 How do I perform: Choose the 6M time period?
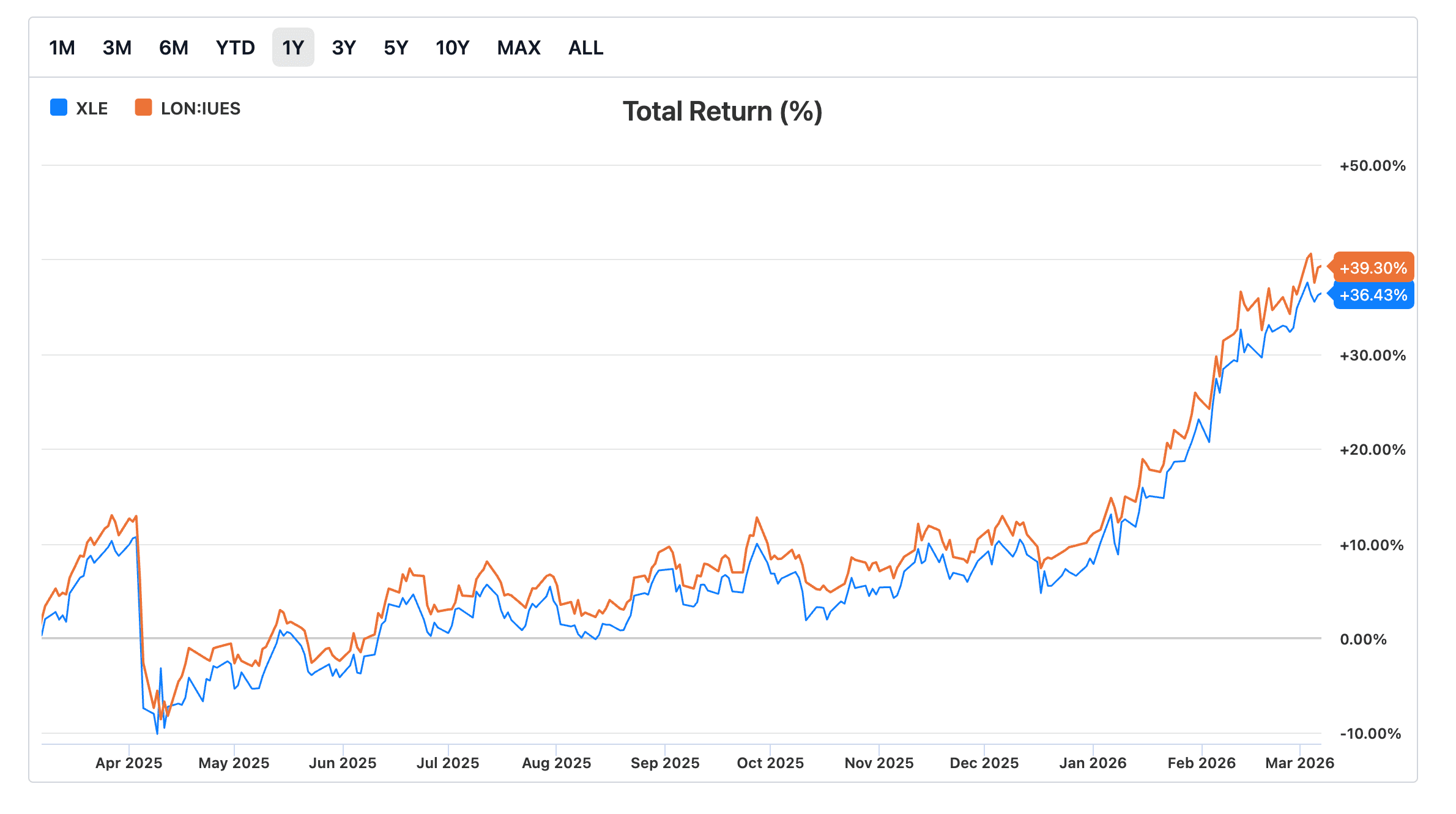click(x=173, y=48)
